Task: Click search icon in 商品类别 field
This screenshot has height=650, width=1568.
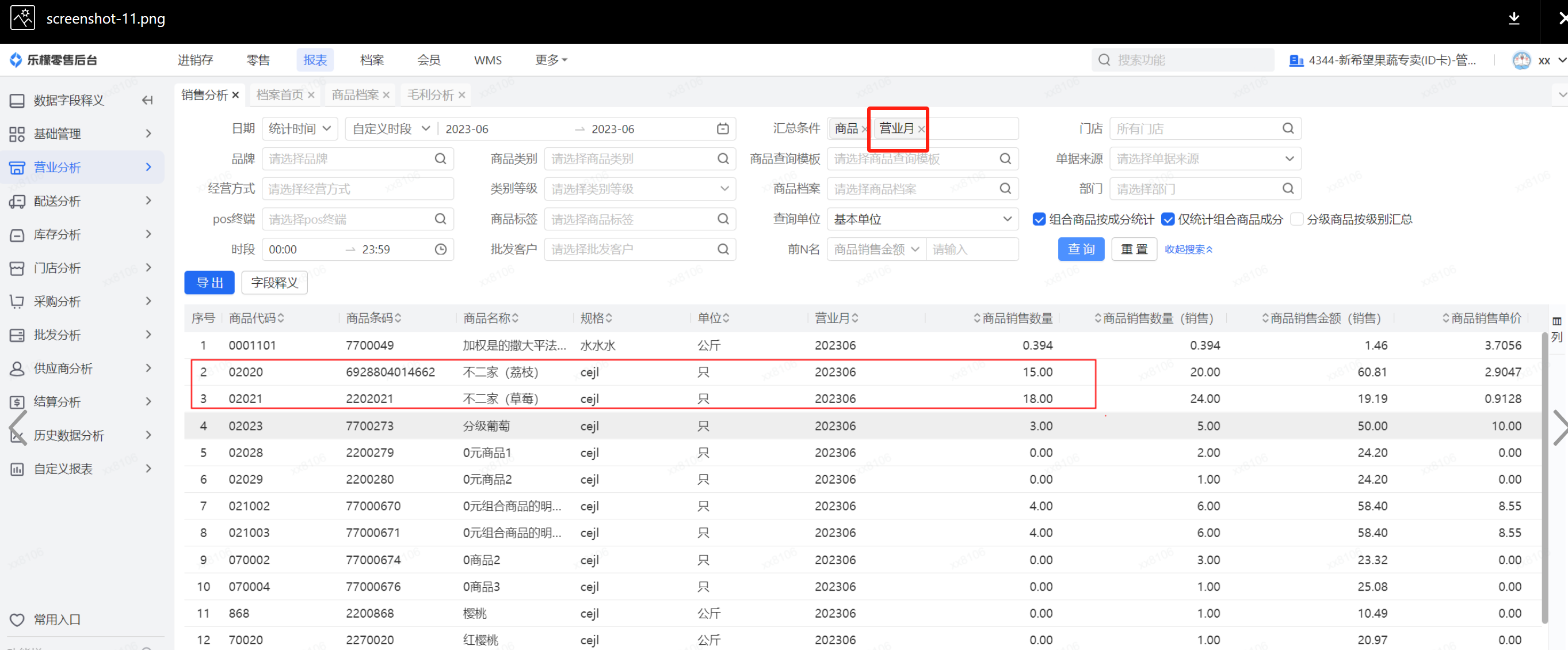Action: [723, 159]
